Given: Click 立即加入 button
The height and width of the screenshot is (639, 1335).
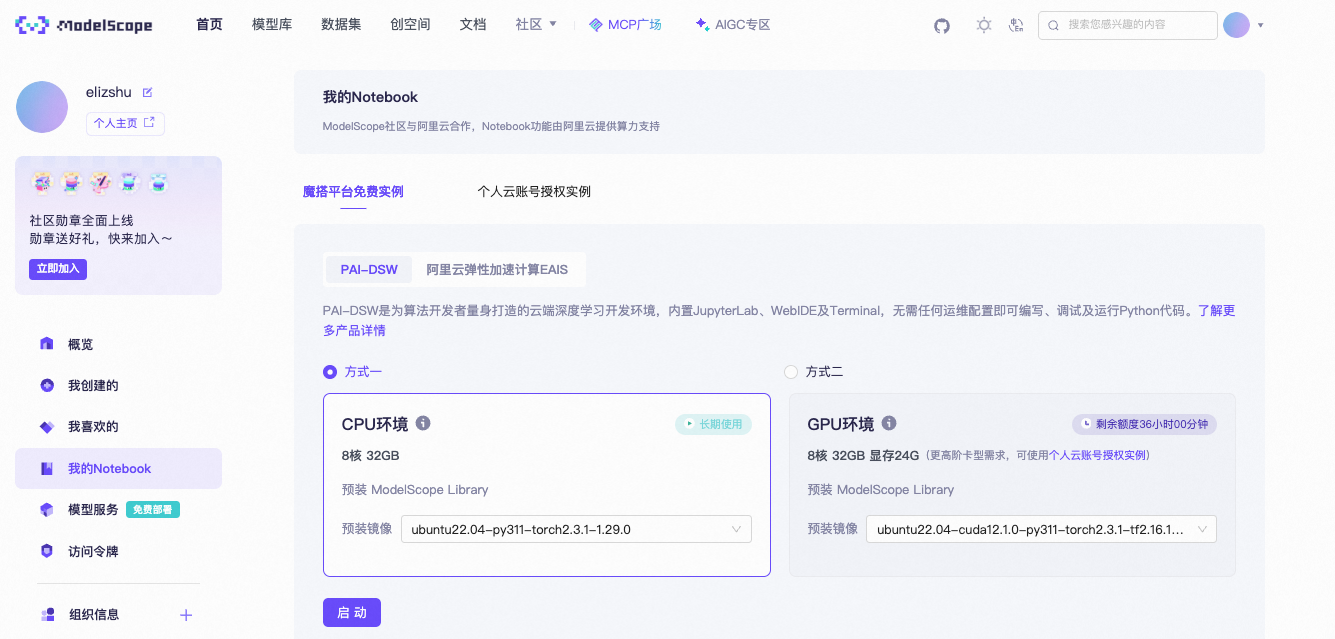Looking at the screenshot, I should [58, 269].
